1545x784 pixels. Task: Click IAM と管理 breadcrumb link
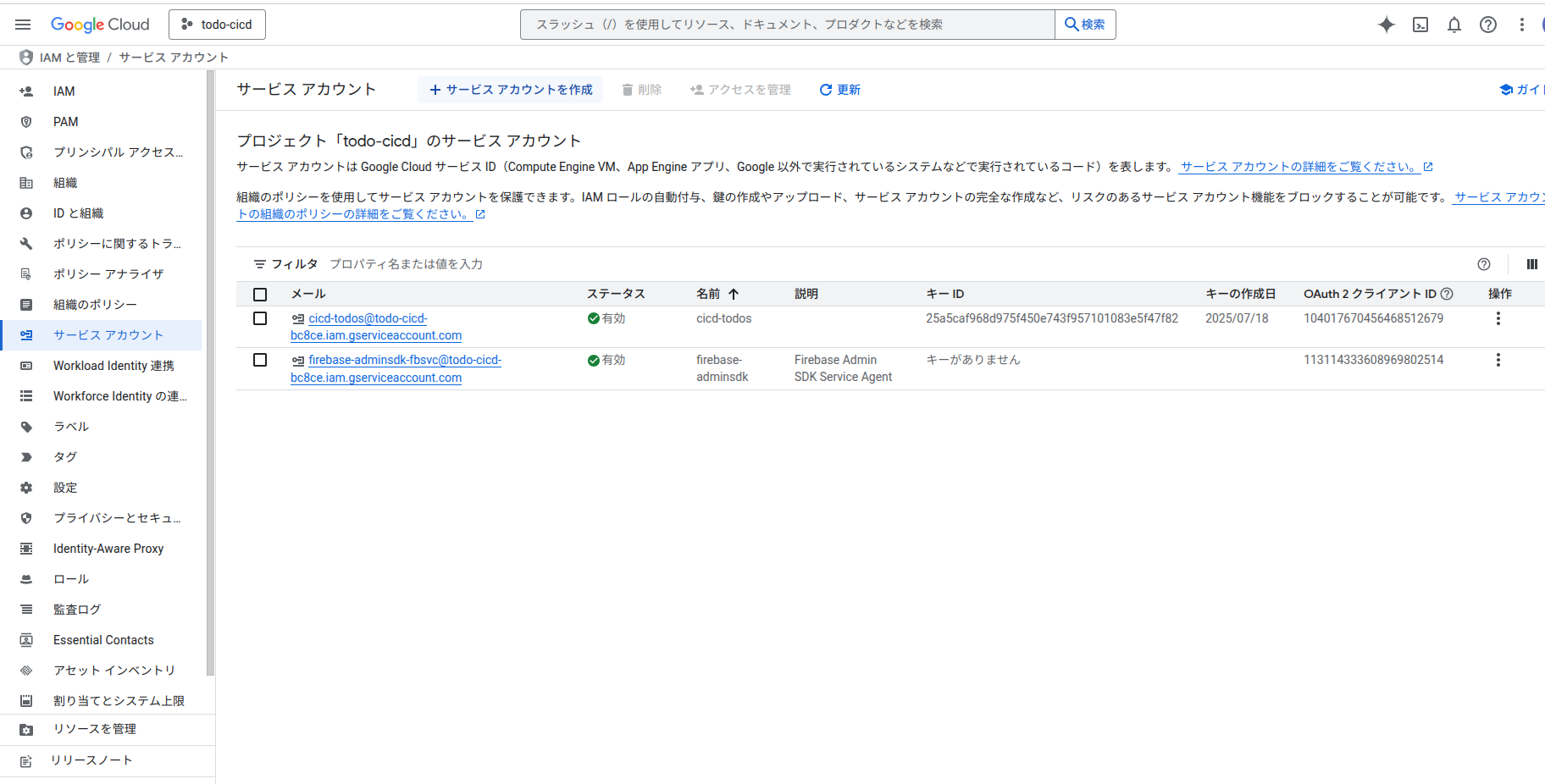coord(69,58)
